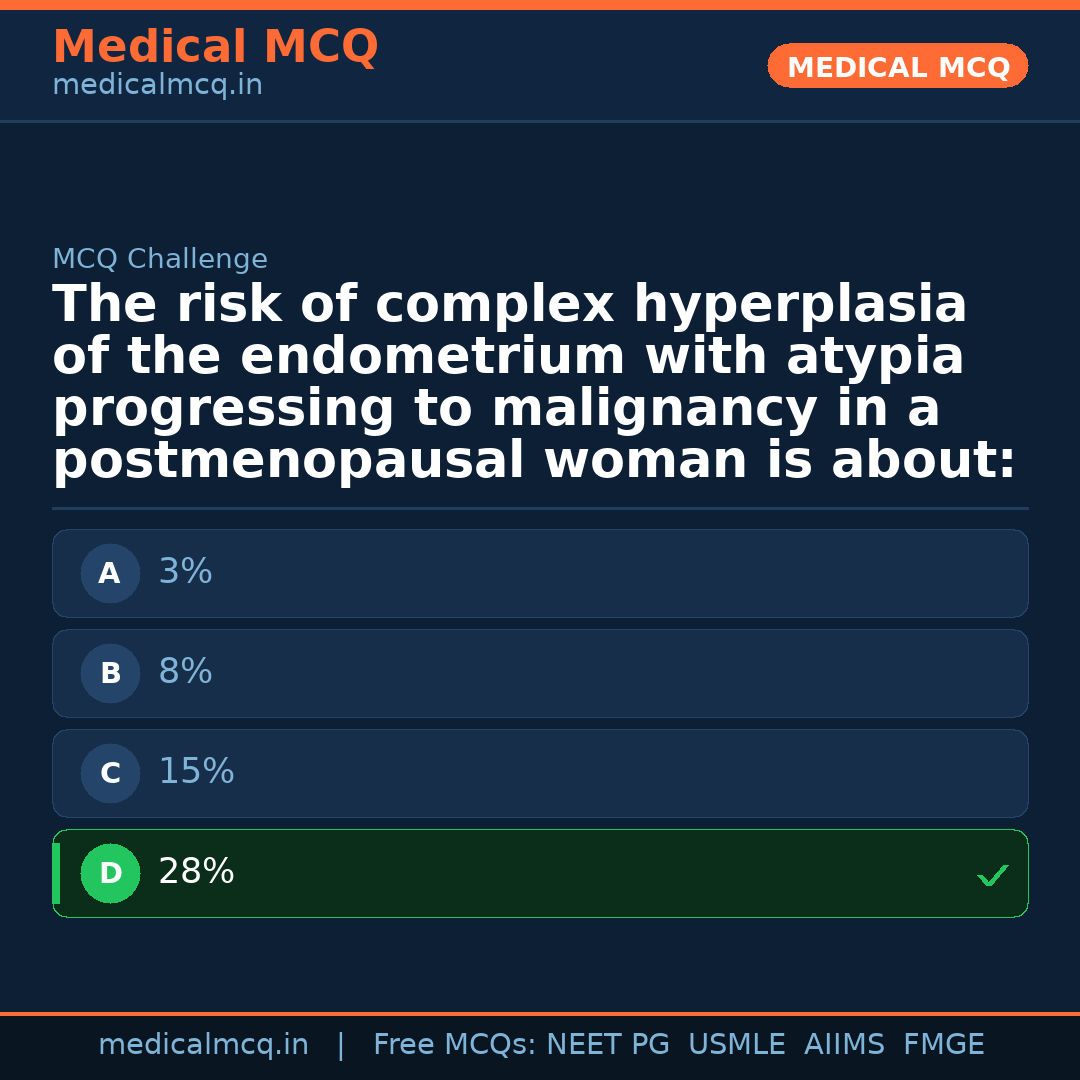
Task: Open the footer medicalmcq.in link
Action: [203, 1045]
